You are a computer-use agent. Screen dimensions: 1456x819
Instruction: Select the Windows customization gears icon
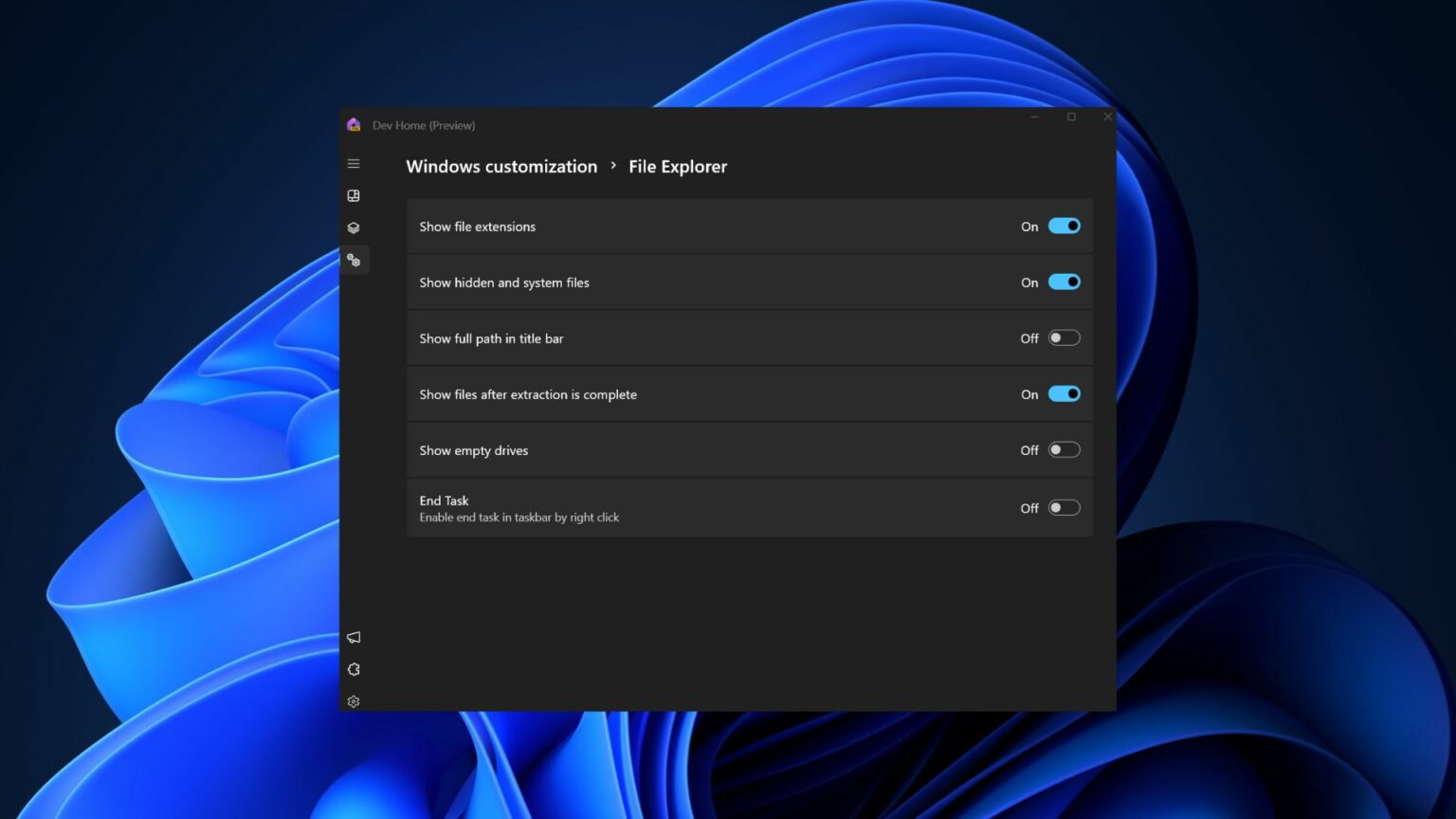(354, 260)
